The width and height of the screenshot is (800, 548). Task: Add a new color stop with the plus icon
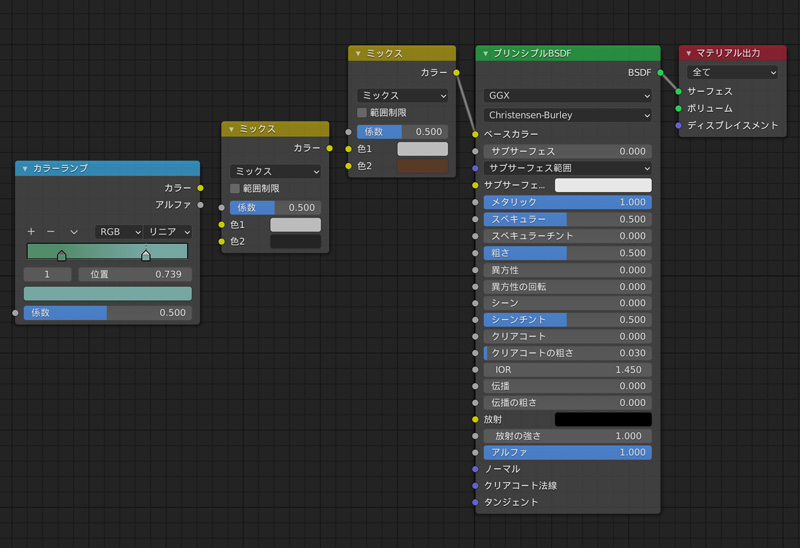[31, 232]
